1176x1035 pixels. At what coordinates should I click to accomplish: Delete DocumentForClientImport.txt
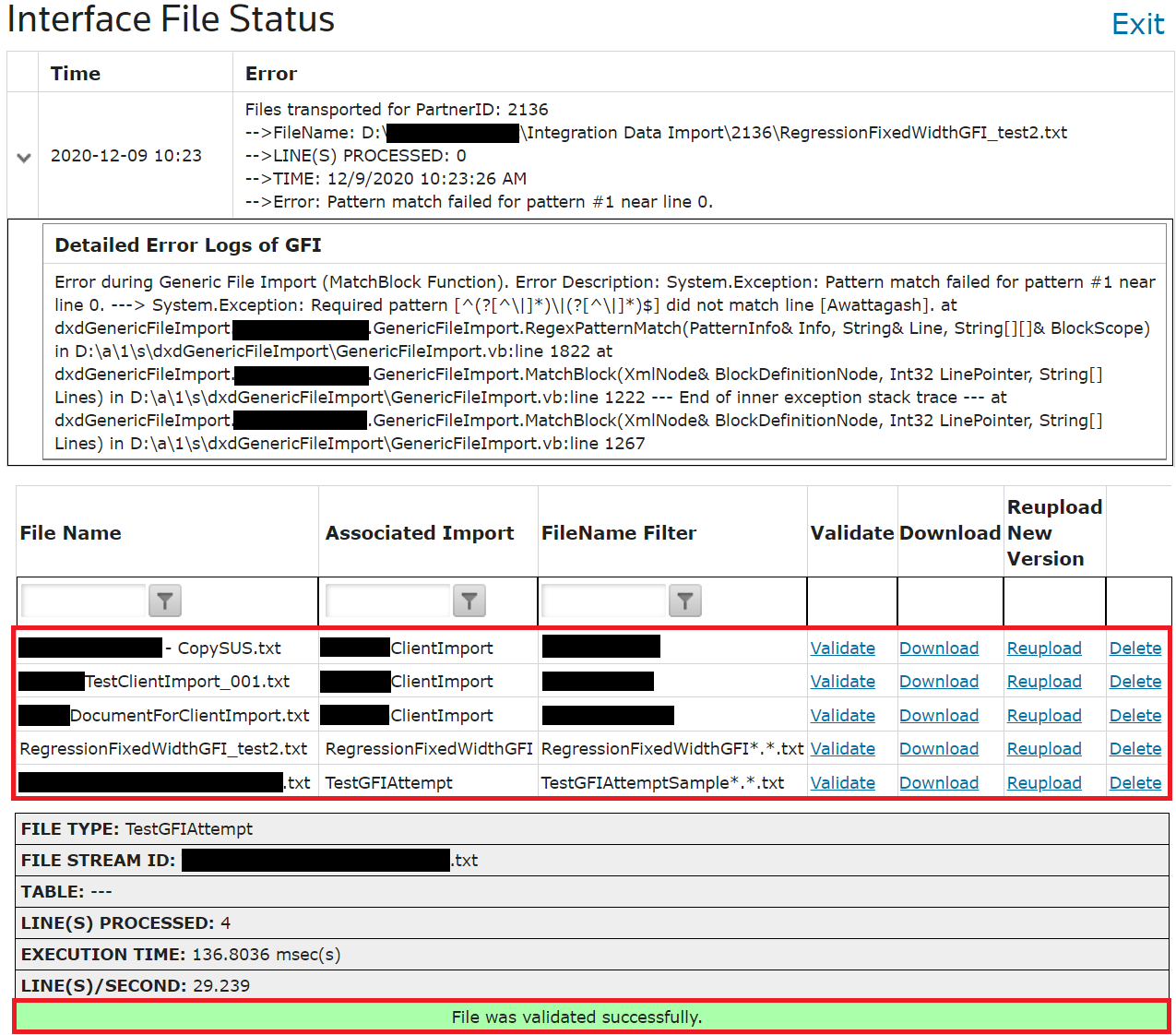(x=1135, y=716)
